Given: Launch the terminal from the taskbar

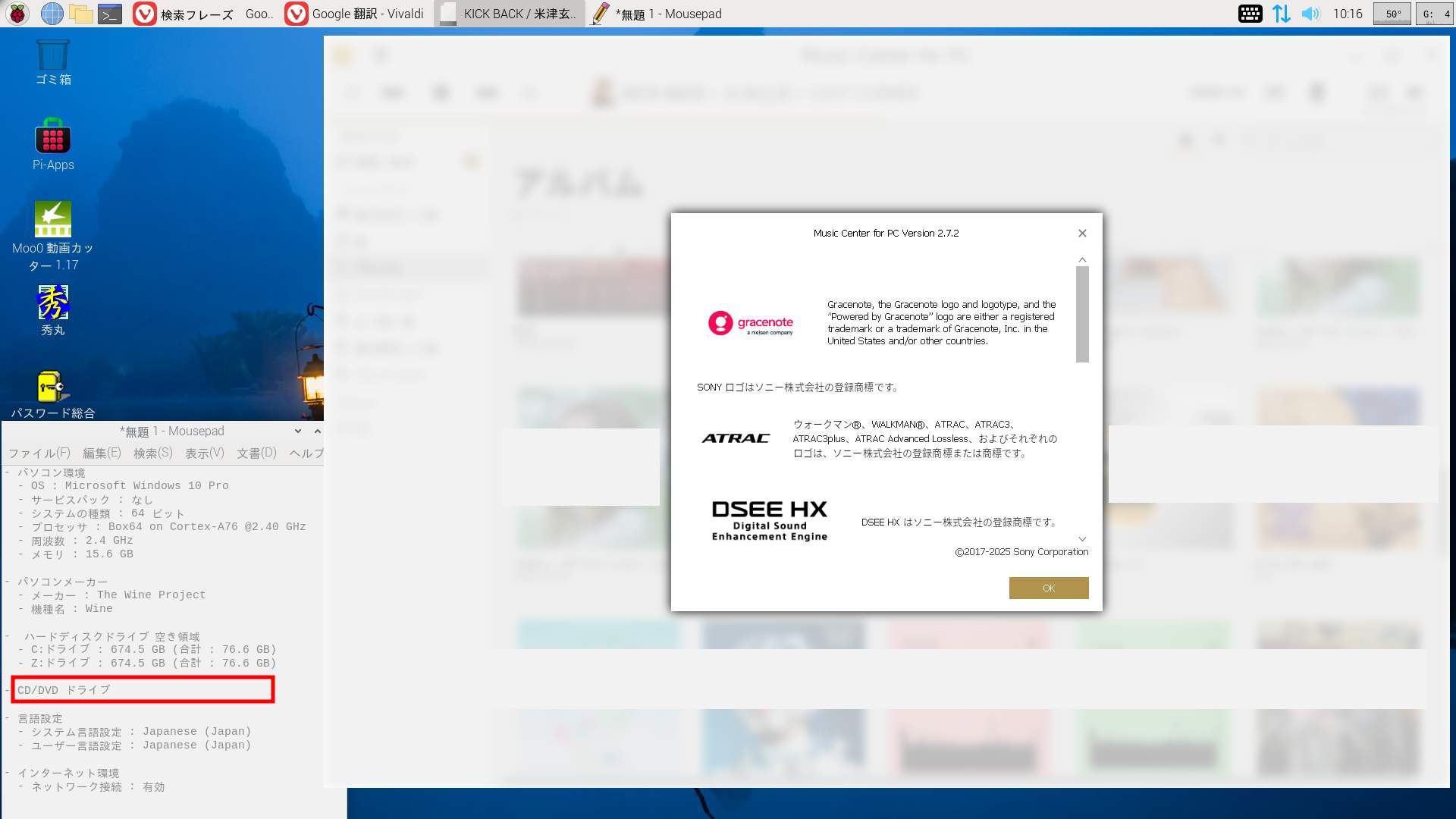Looking at the screenshot, I should (110, 14).
